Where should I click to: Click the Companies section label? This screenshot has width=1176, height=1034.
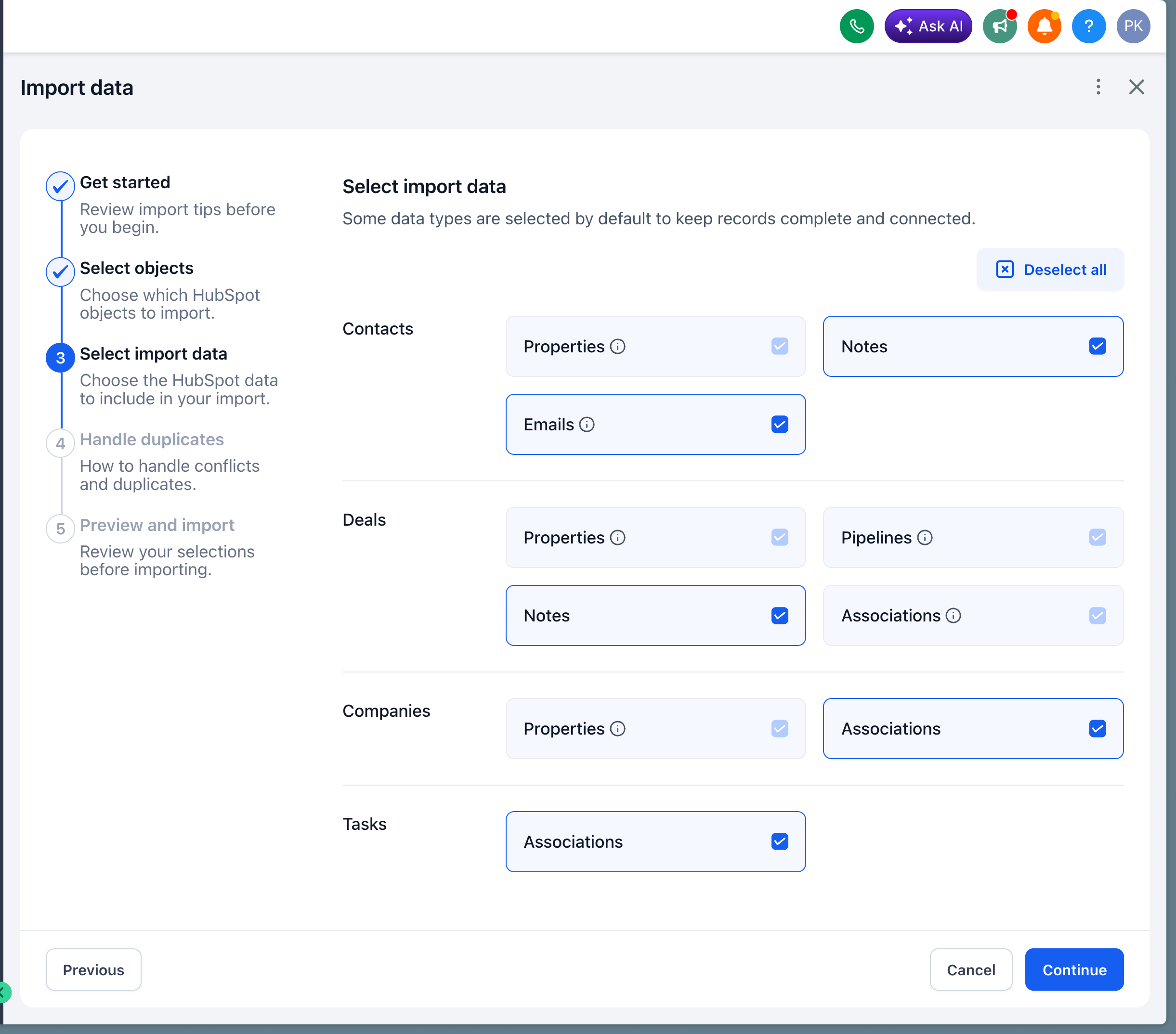[386, 711]
